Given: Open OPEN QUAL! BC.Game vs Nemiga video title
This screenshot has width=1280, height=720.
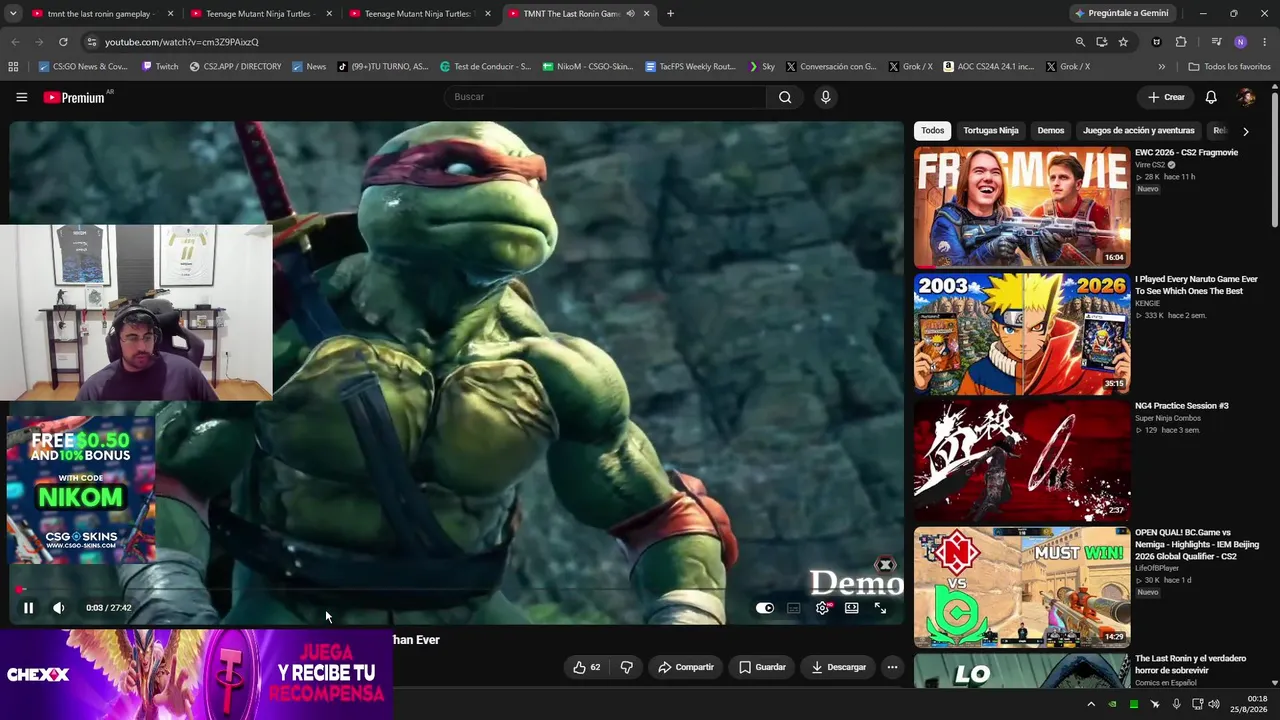Looking at the screenshot, I should 1197,545.
